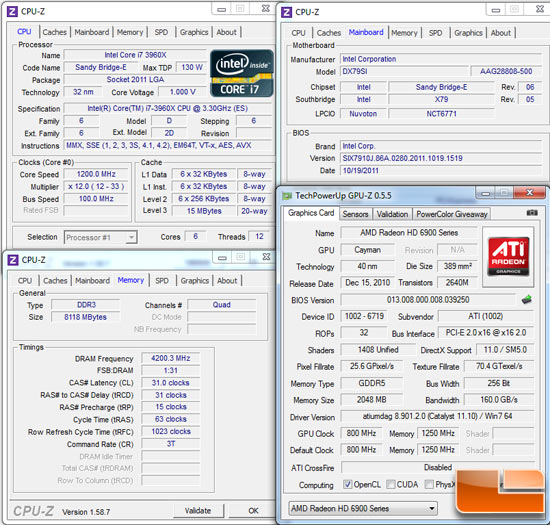This screenshot has width=550, height=525.
Task: Expand the AMD Radeon HD 6900 Series dropdown
Action: 363,508
